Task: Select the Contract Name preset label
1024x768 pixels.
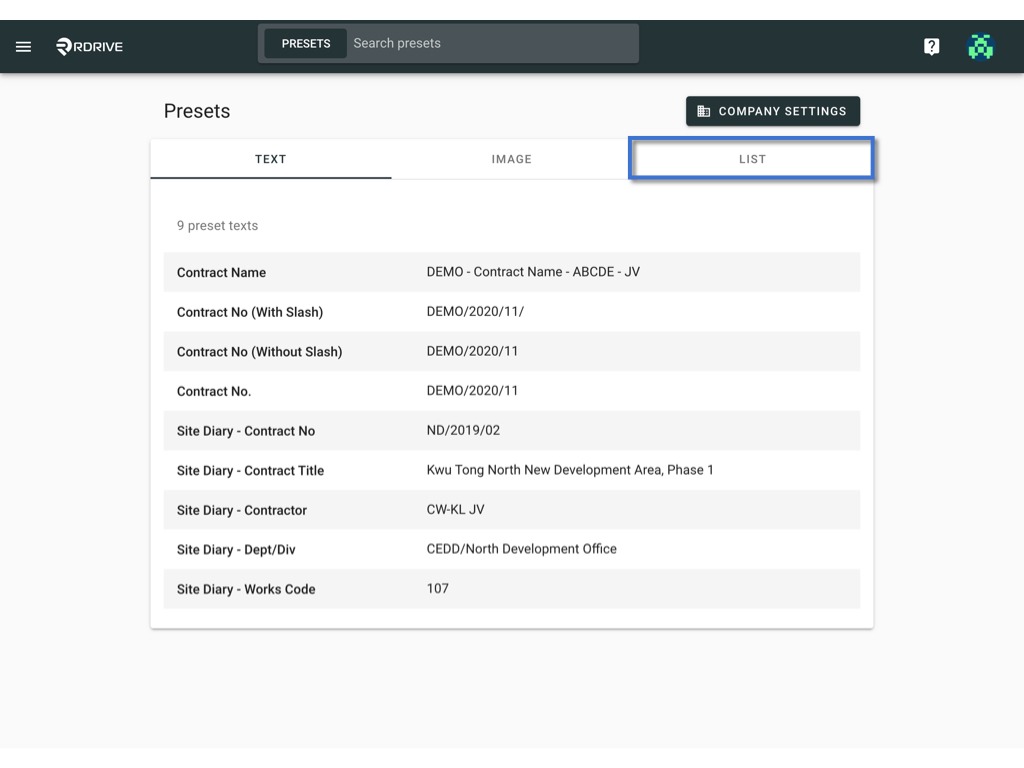Action: pos(221,272)
